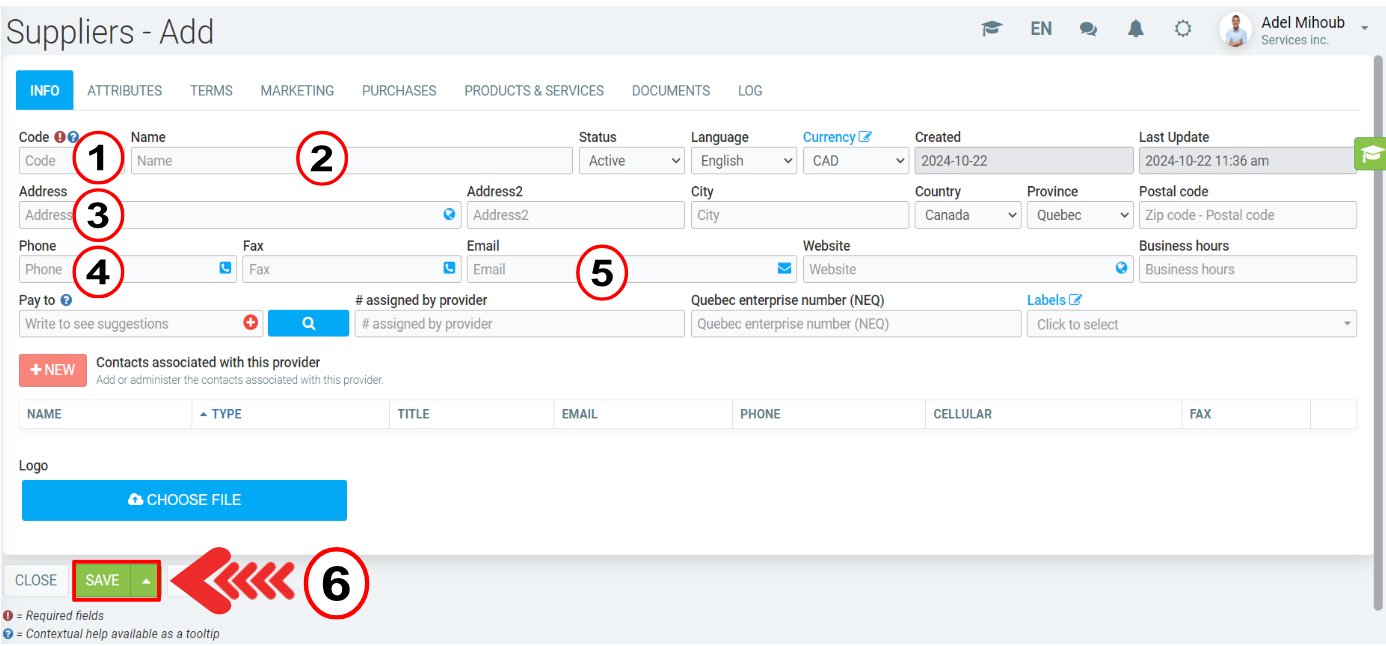Open the settings gear icon

pyautogui.click(x=1183, y=29)
